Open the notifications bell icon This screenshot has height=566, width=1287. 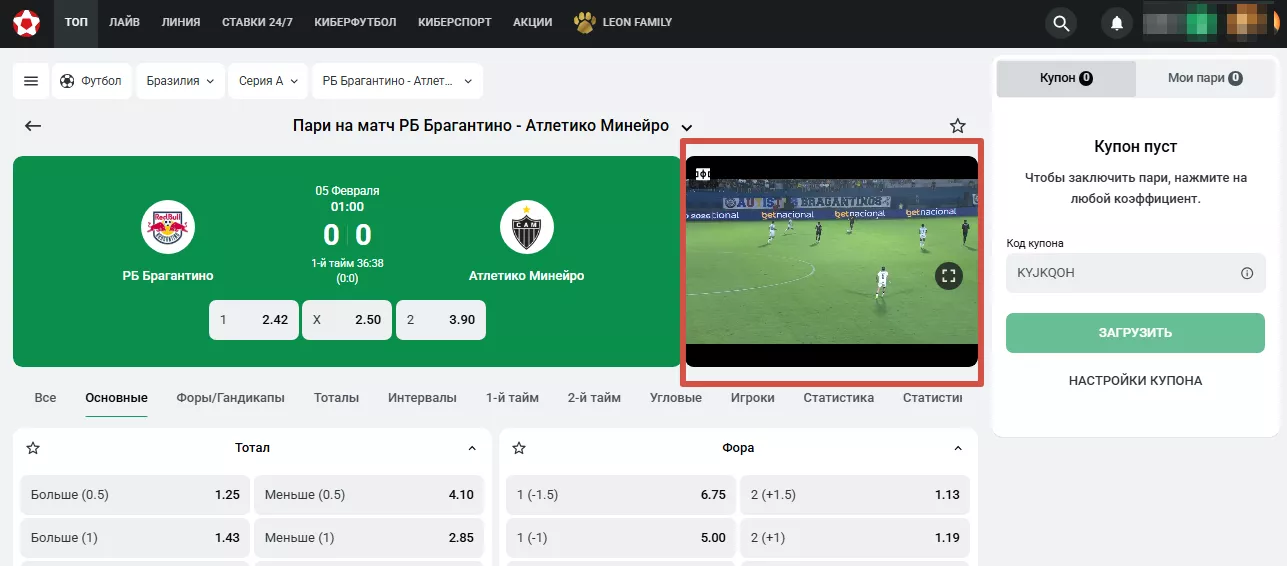[x=1117, y=23]
